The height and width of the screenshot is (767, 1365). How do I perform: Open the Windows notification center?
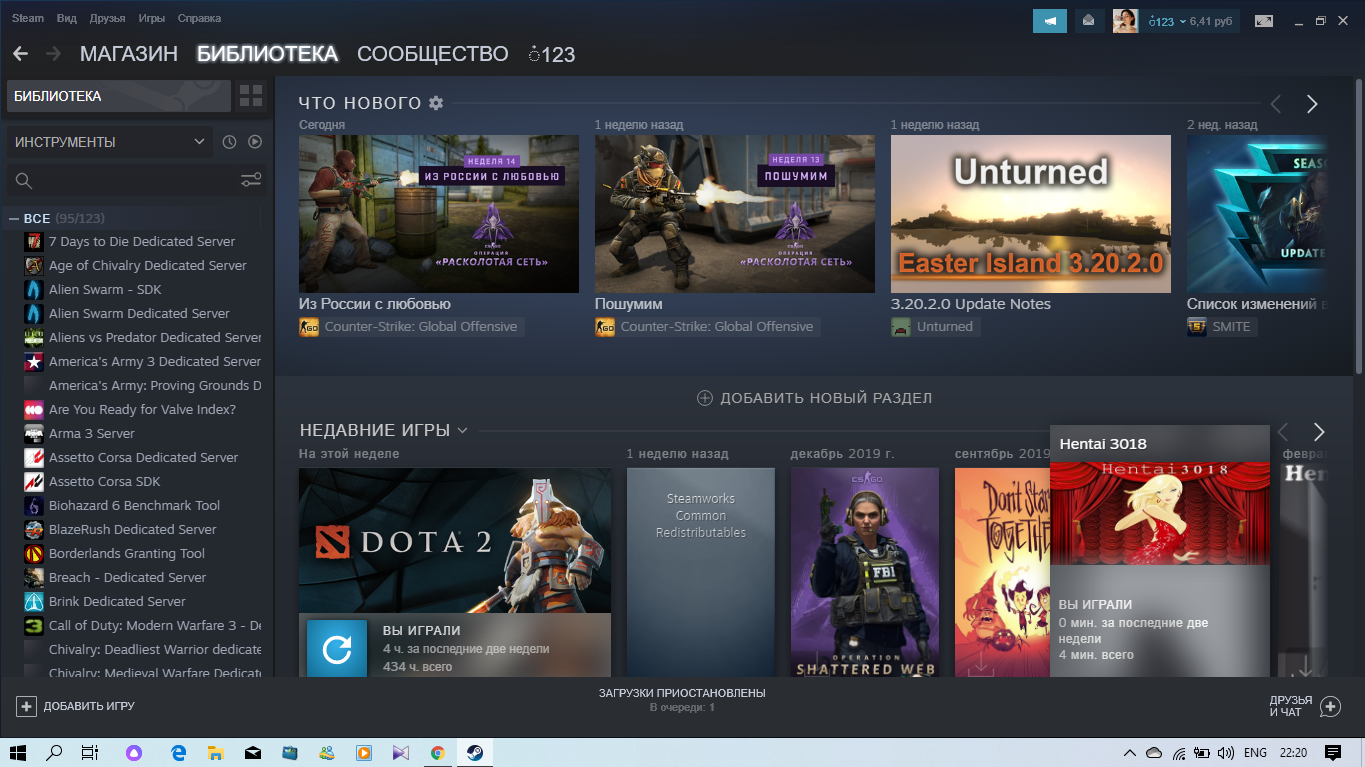pos(1332,753)
